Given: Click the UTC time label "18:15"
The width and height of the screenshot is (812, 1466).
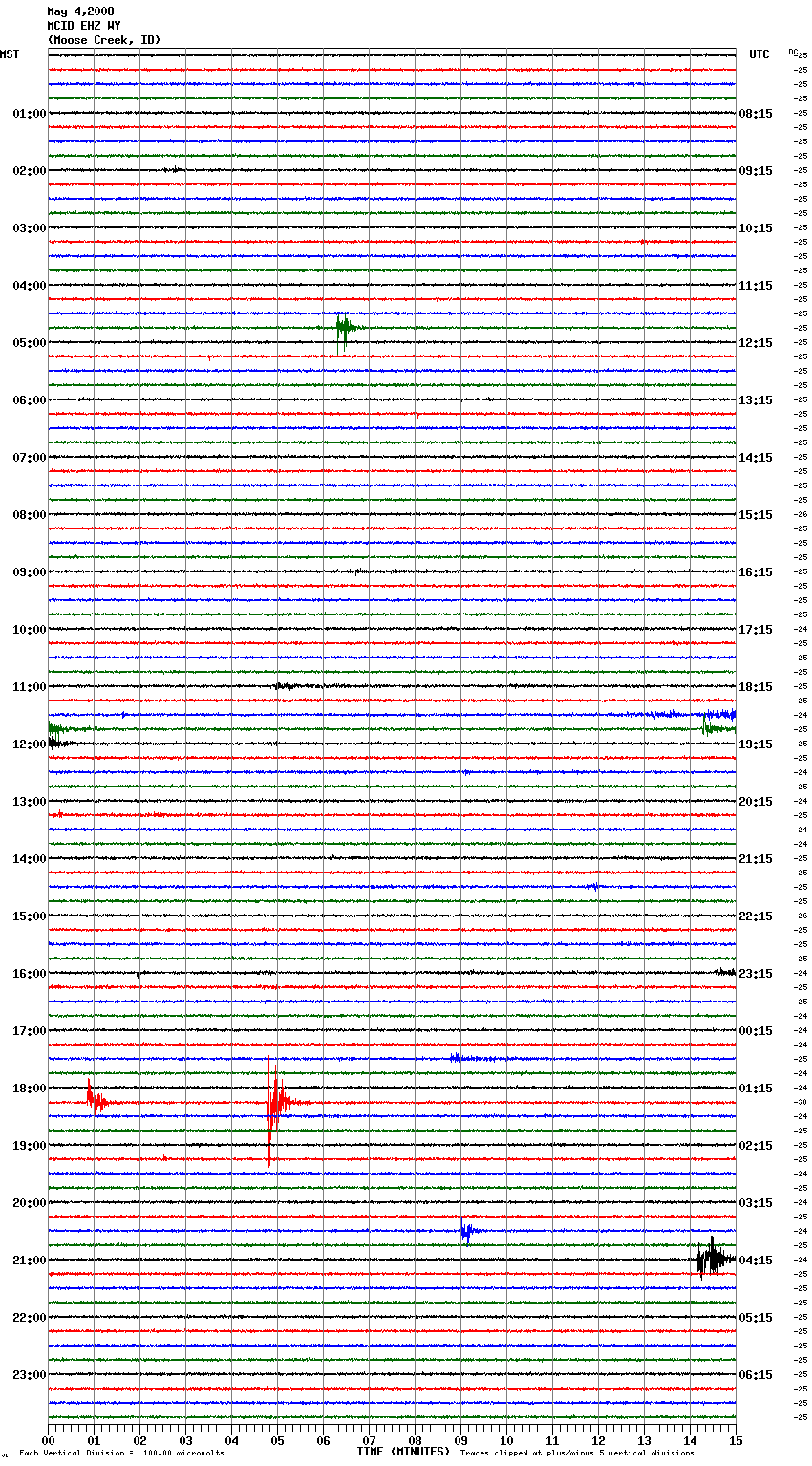Looking at the screenshot, I should pos(756,687).
